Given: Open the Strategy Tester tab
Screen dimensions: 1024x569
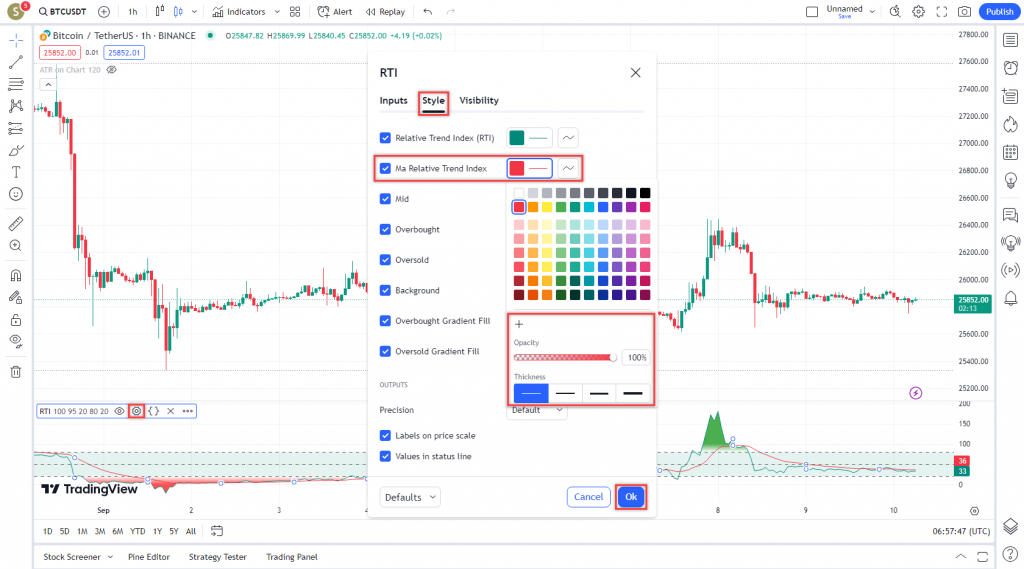Looking at the screenshot, I should [217, 557].
